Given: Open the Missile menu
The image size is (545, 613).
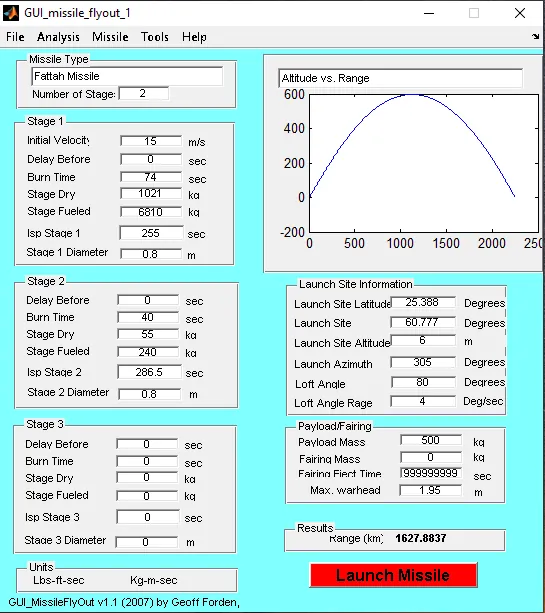Looking at the screenshot, I should click(110, 37).
